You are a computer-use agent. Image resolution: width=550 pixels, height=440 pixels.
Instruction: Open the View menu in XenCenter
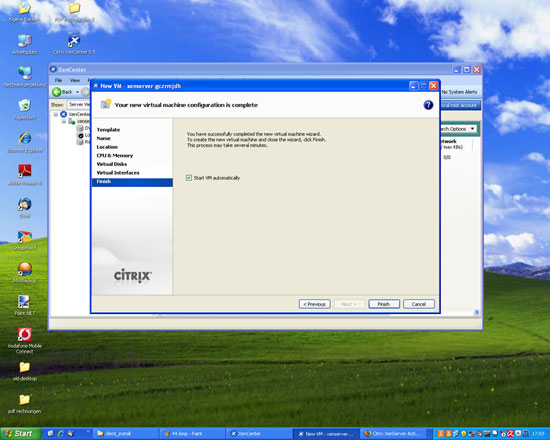pos(75,80)
